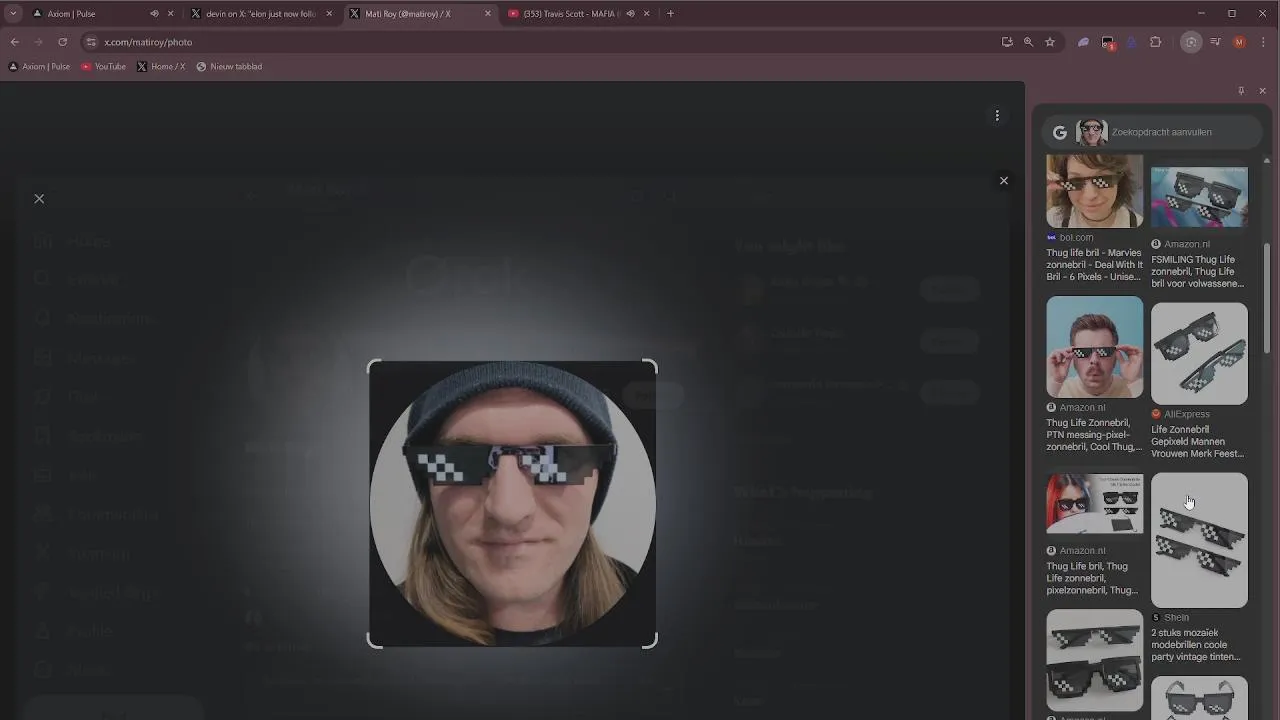The image size is (1280, 720).
Task: Open the FSMILING Thug Life zonnebril title
Action: [x=1197, y=271]
